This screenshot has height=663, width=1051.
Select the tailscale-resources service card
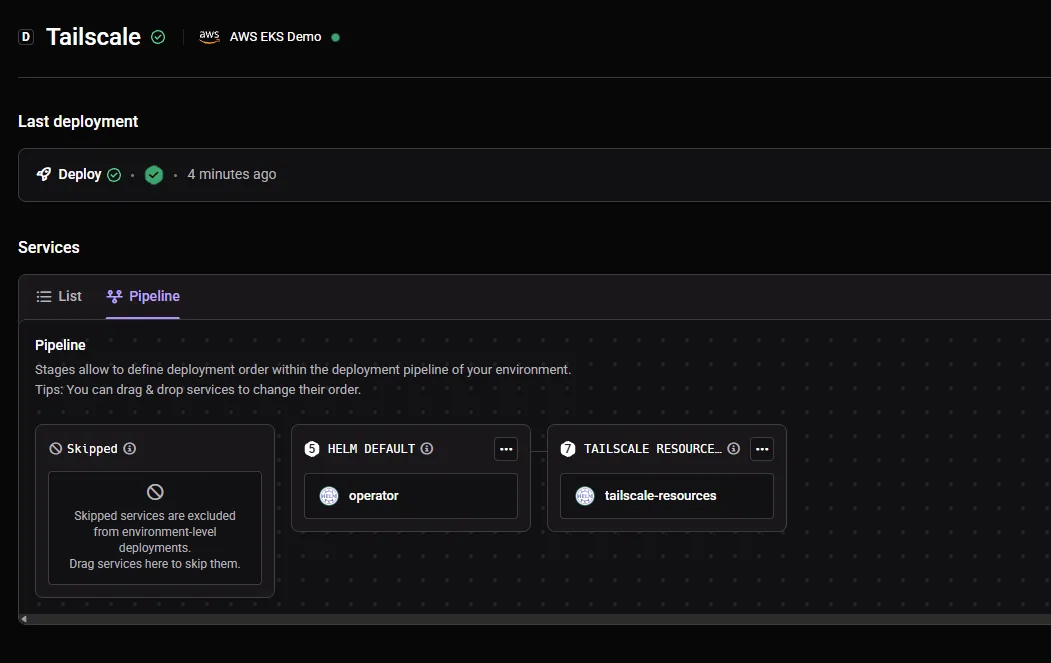[667, 496]
